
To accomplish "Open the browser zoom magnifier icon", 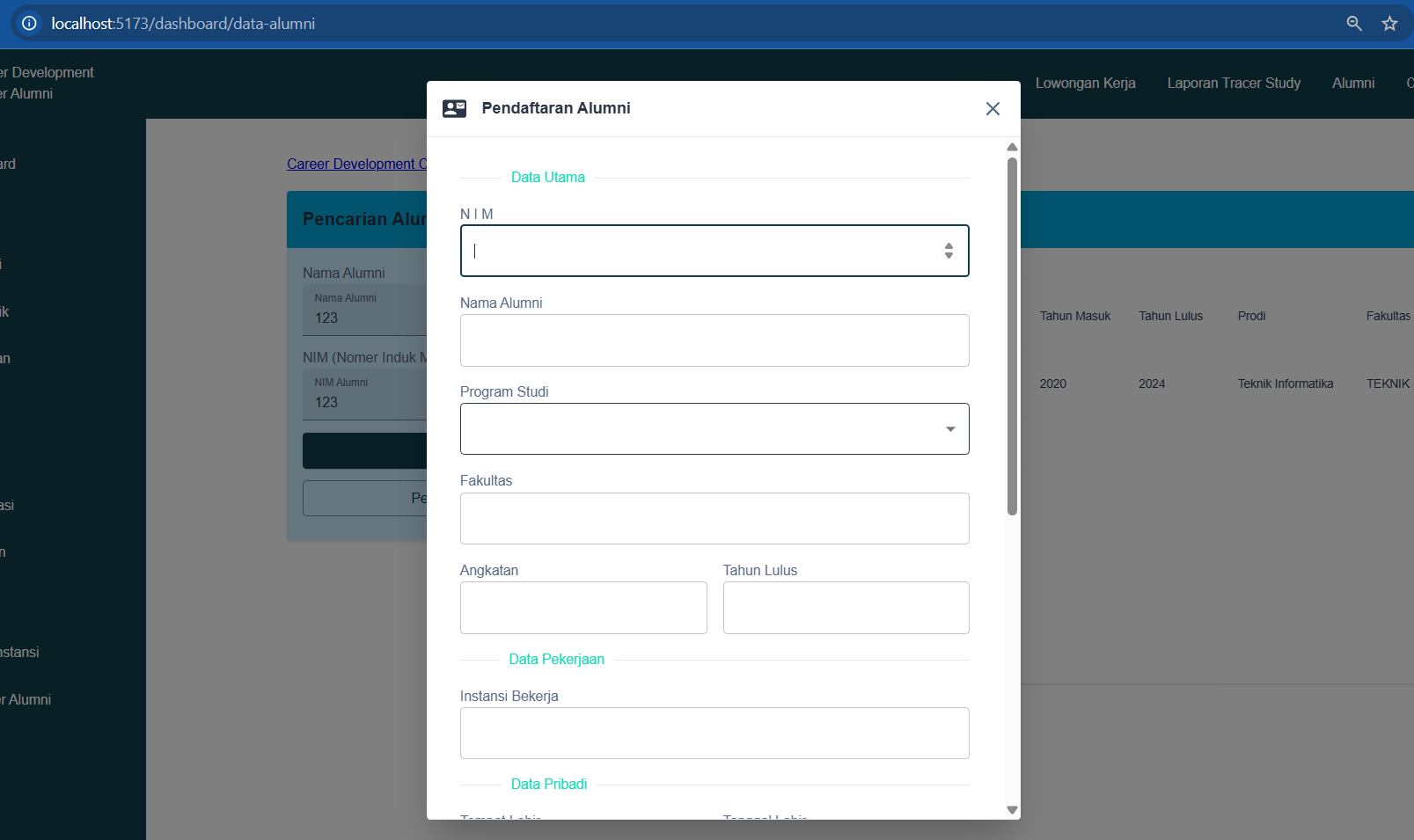I will pyautogui.click(x=1354, y=24).
